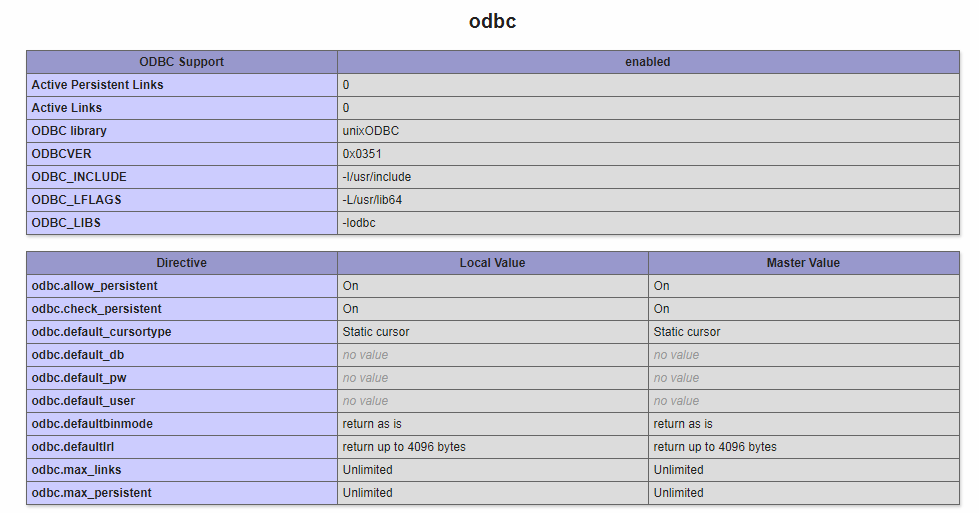This screenshot has width=979, height=513.
Task: Click the Directive column header
Action: point(182,263)
